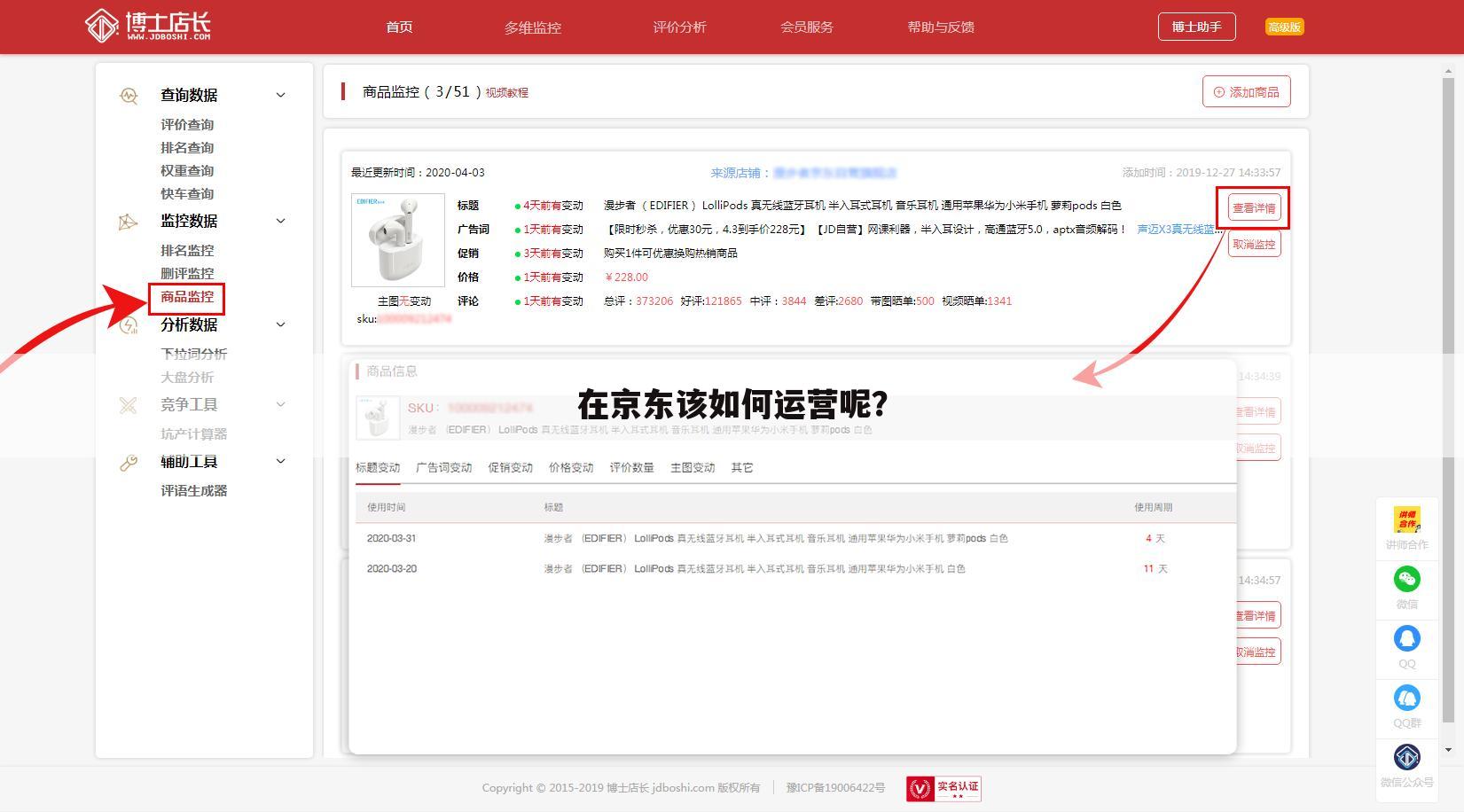Click 查看详情 for the EDIFIER LolliPods product
The image size is (1464, 812).
(1254, 208)
